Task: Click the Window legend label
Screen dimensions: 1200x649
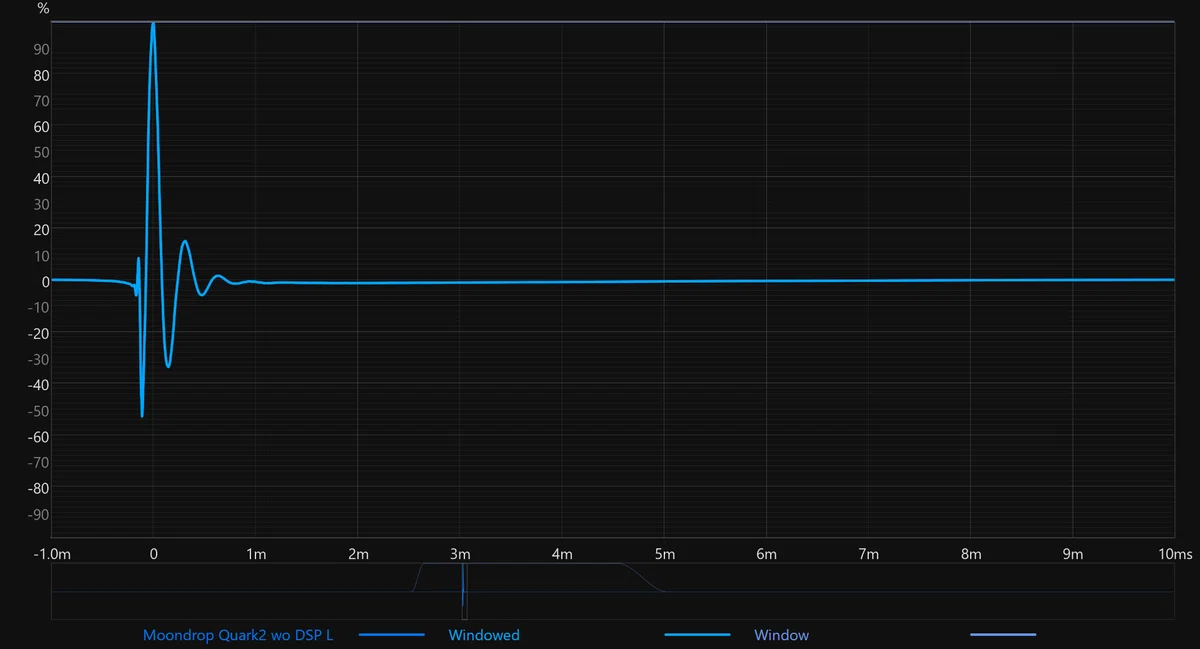Action: [x=782, y=635]
